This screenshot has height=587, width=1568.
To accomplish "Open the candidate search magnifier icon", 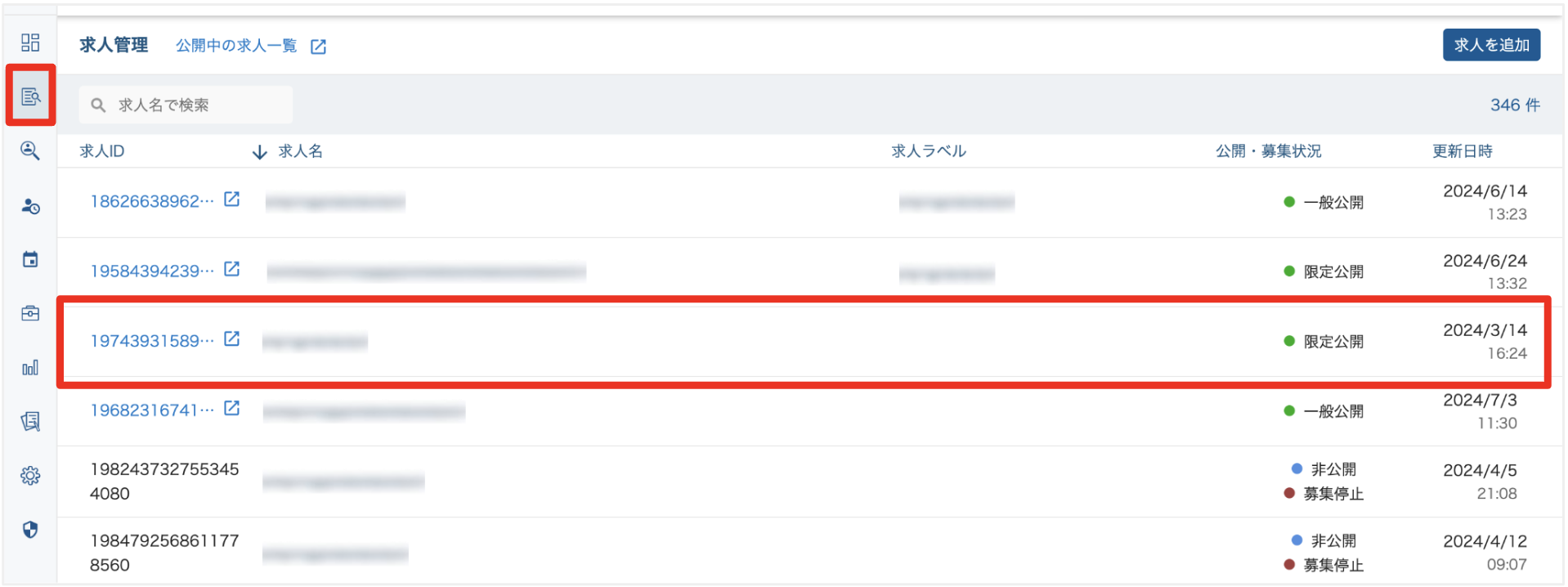I will [30, 150].
